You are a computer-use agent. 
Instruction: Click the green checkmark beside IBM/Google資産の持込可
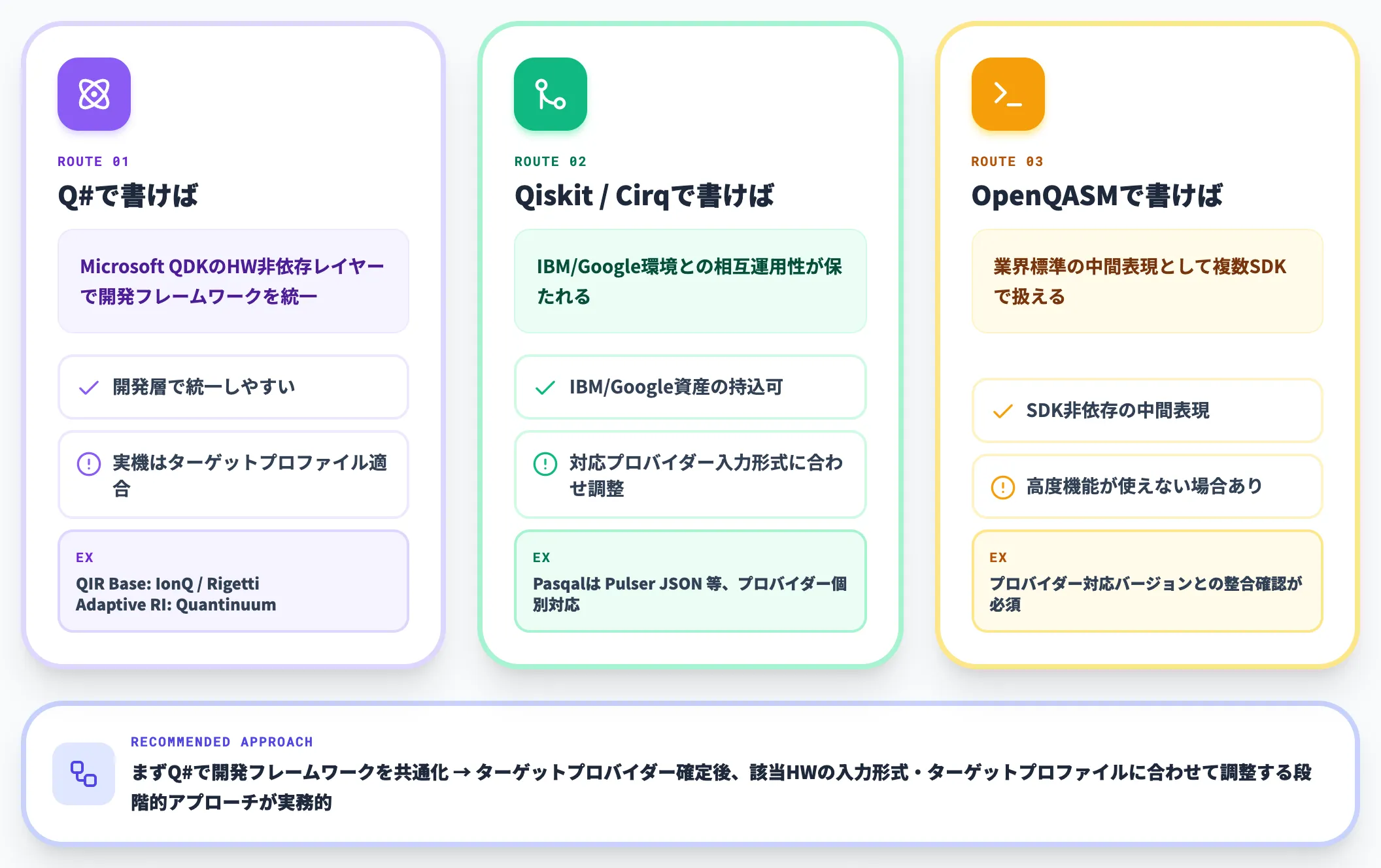[545, 388]
